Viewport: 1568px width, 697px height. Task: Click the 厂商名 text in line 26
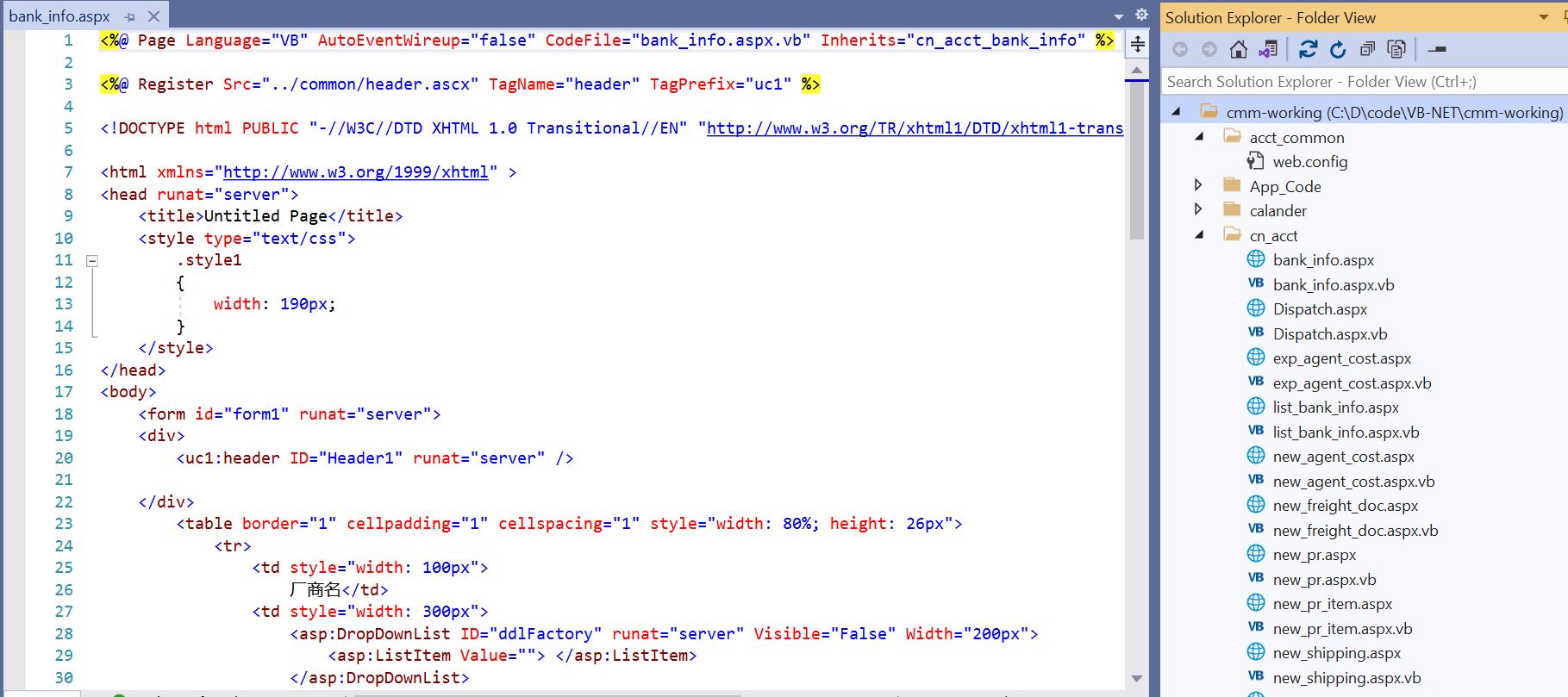tap(315, 590)
